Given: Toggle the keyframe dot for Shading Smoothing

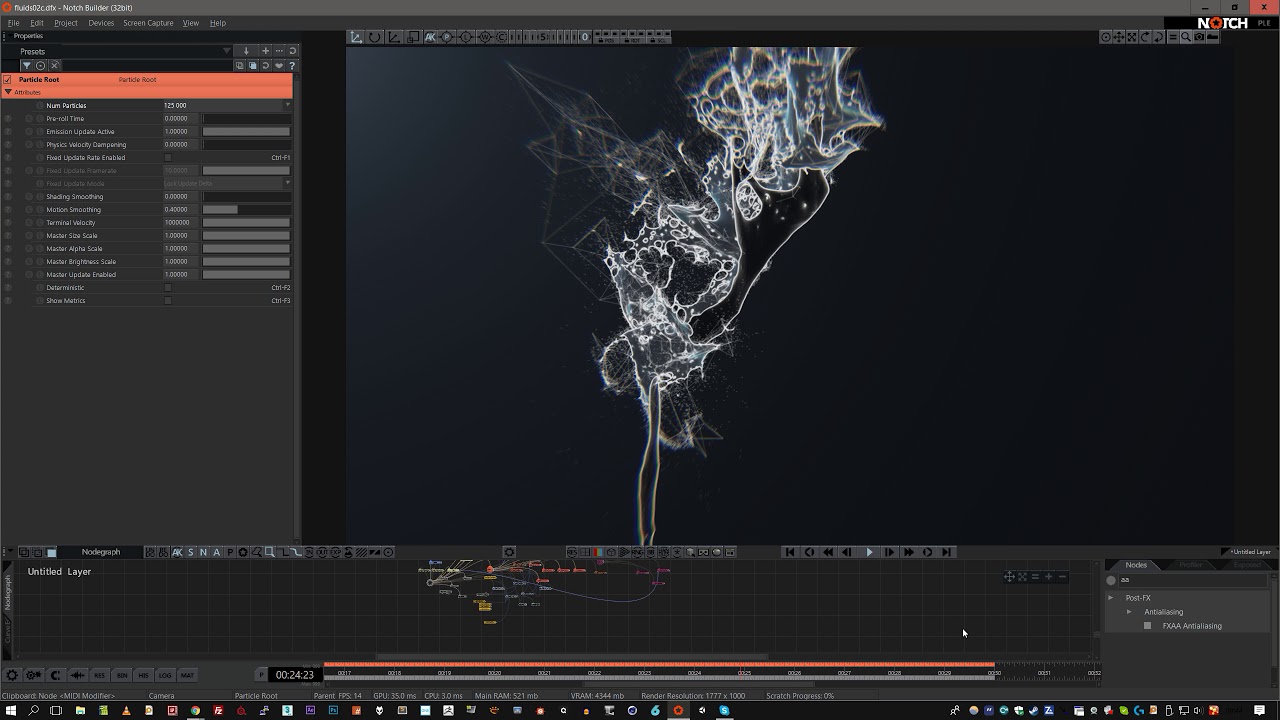Looking at the screenshot, I should click(29, 196).
